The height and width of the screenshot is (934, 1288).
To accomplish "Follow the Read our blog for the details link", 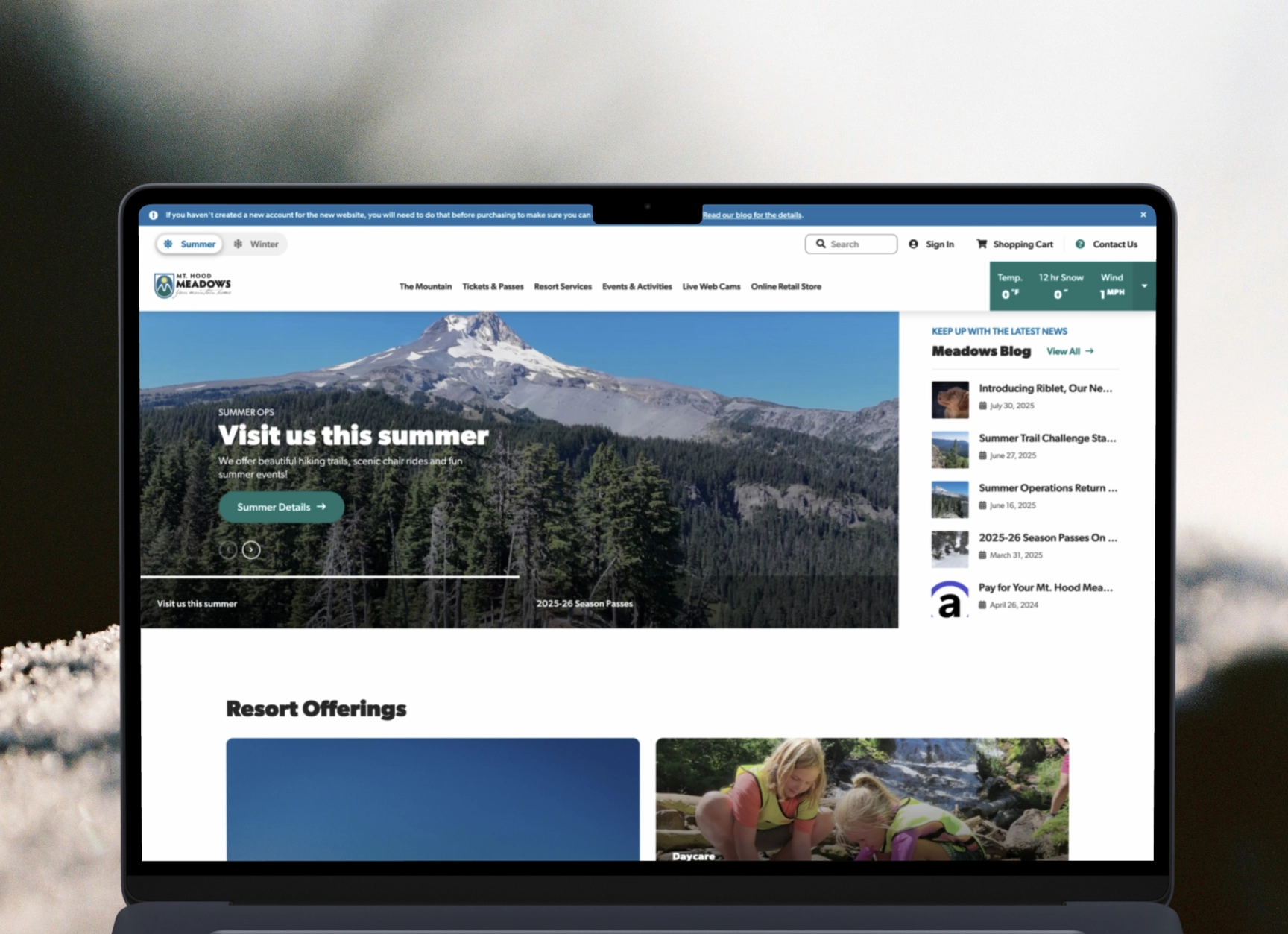I will [x=752, y=215].
